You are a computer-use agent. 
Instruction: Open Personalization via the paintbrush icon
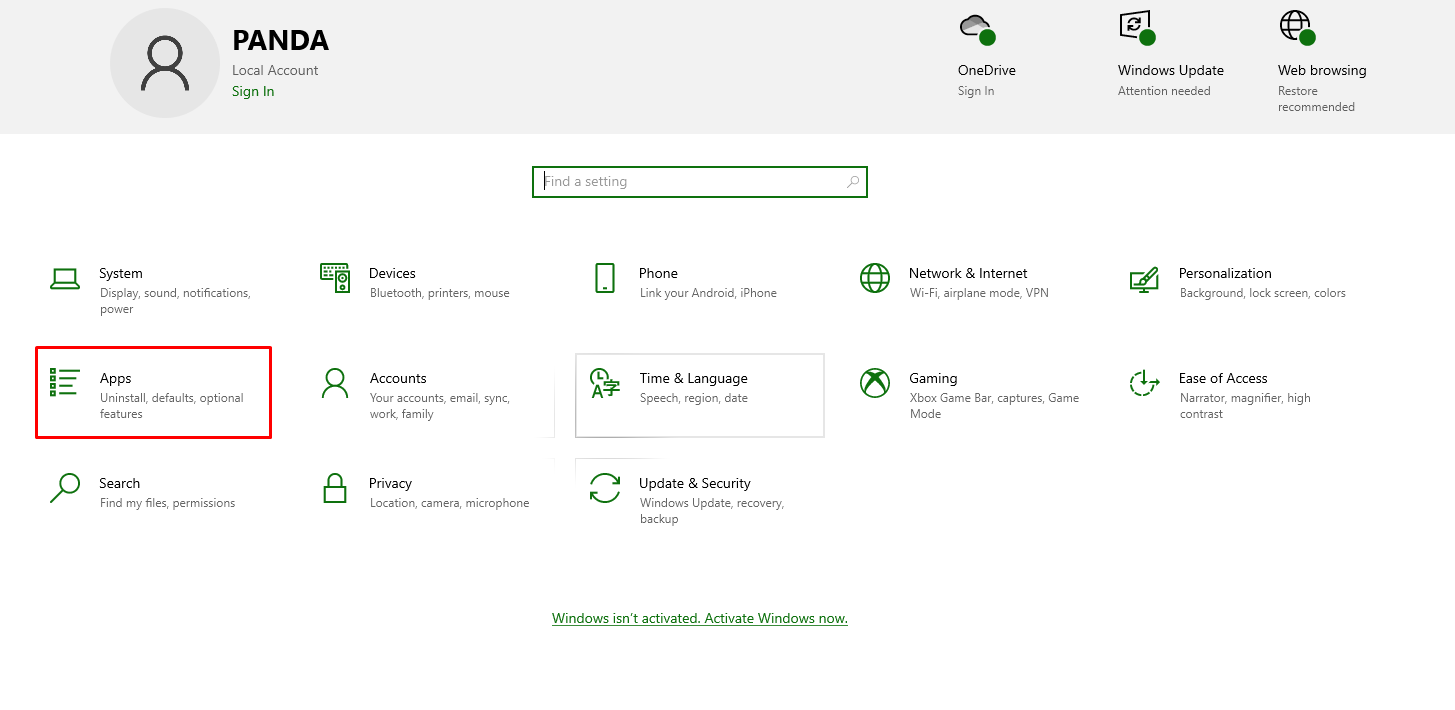(1144, 278)
